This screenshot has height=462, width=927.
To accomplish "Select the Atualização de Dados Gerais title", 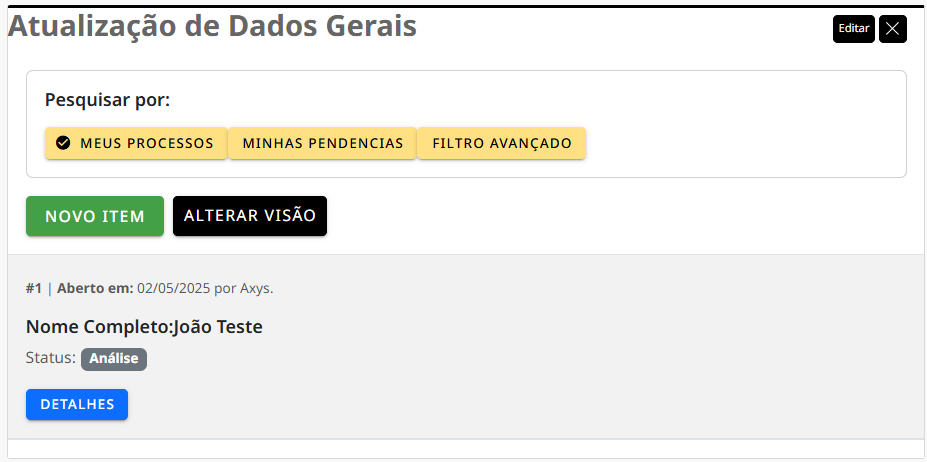I will [212, 27].
